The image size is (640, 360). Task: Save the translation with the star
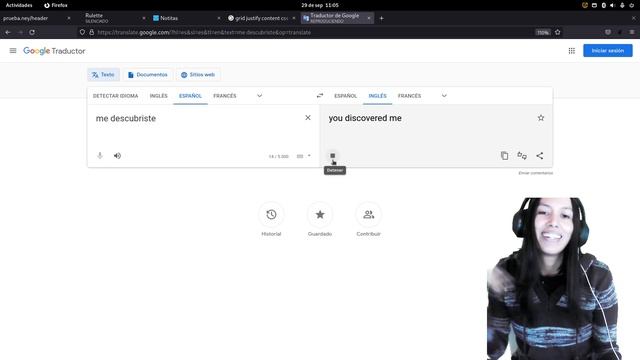(541, 118)
